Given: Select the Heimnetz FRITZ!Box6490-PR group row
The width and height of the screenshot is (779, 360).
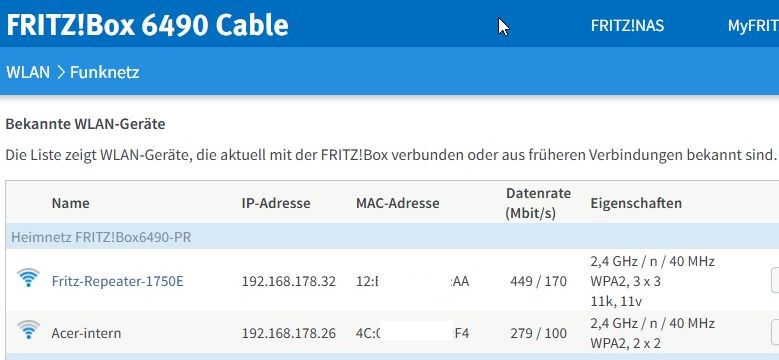Looking at the screenshot, I should (x=392, y=236).
